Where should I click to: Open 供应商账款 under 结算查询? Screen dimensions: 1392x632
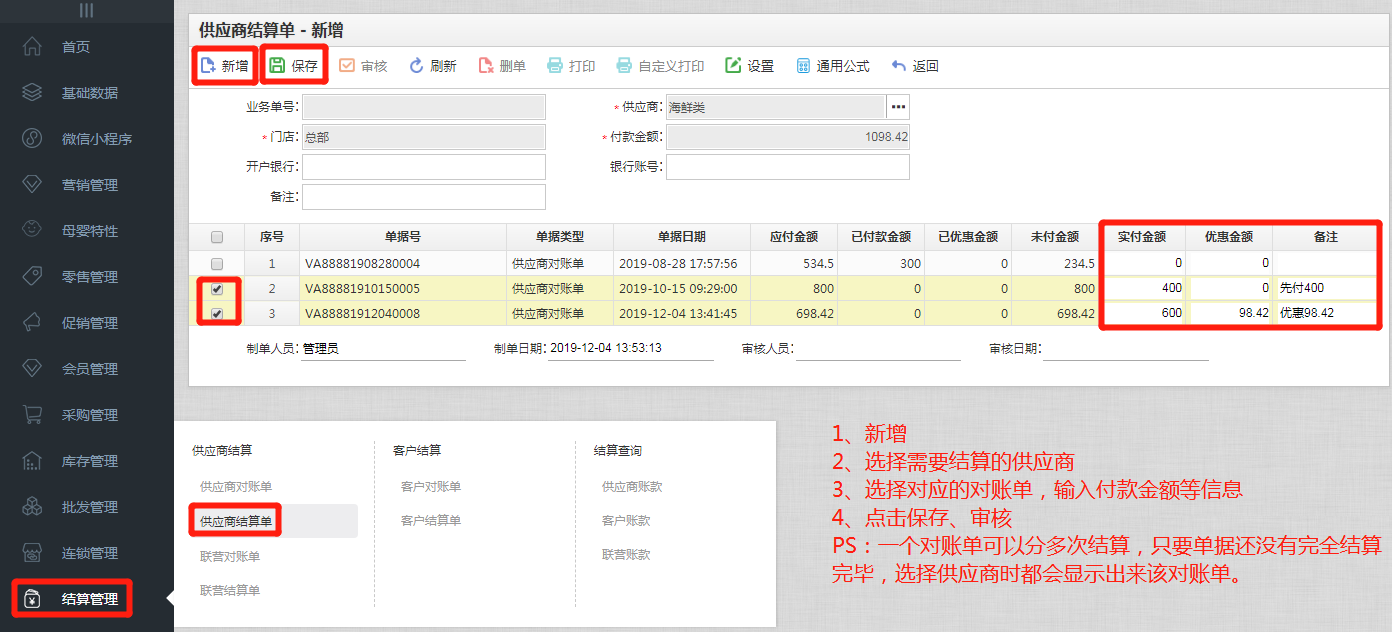pyautogui.click(x=632, y=487)
